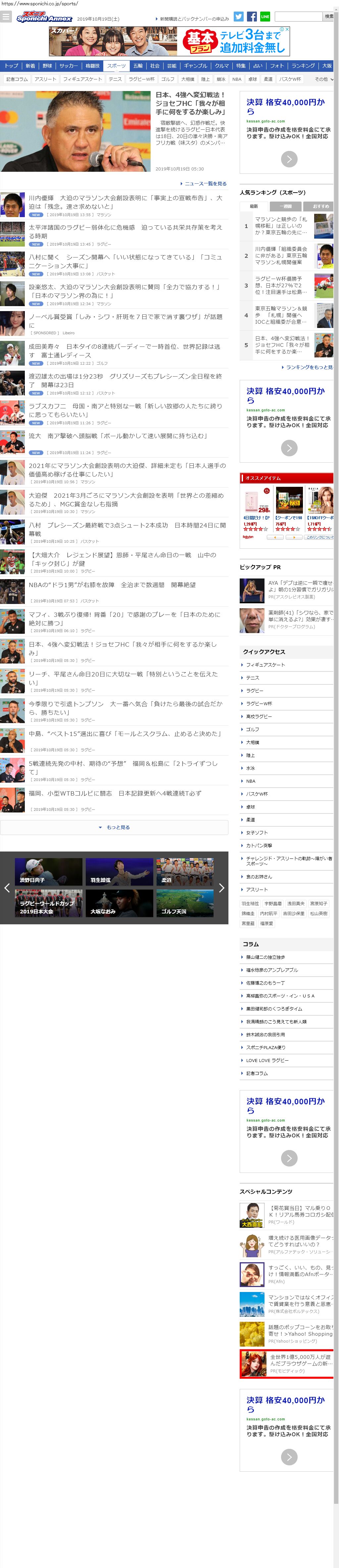339x1568 pixels.
Task: Open the 渋野日向子 photo tile
Action: point(49,872)
